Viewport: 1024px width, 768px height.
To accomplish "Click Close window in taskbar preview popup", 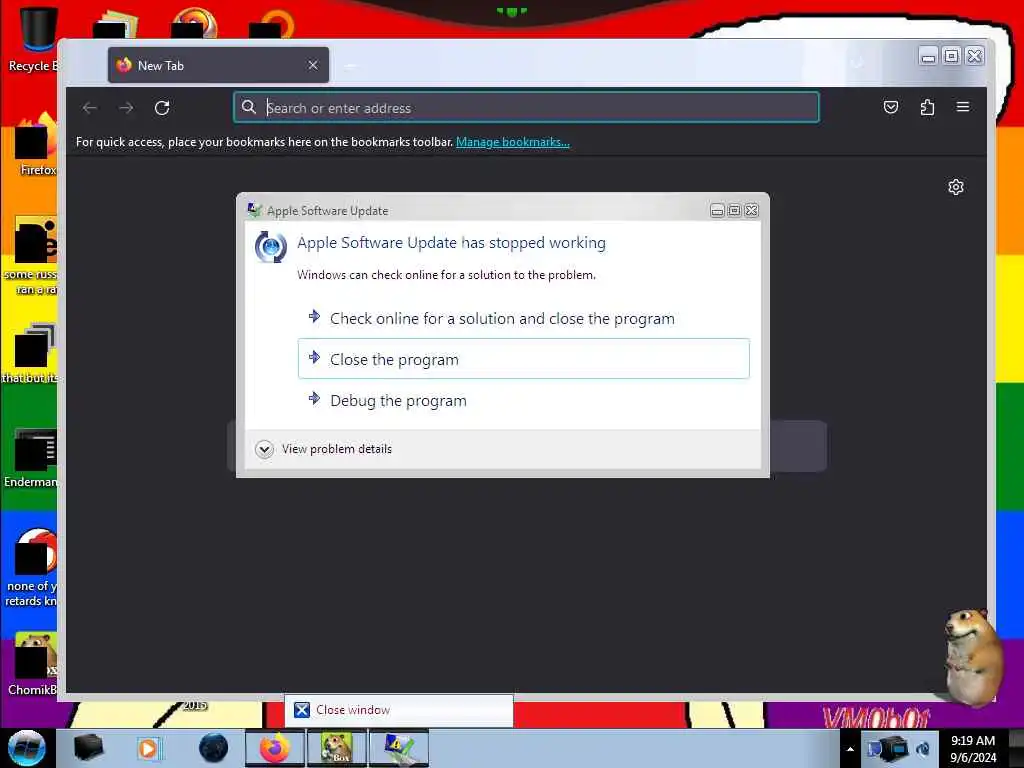I will pos(398,710).
